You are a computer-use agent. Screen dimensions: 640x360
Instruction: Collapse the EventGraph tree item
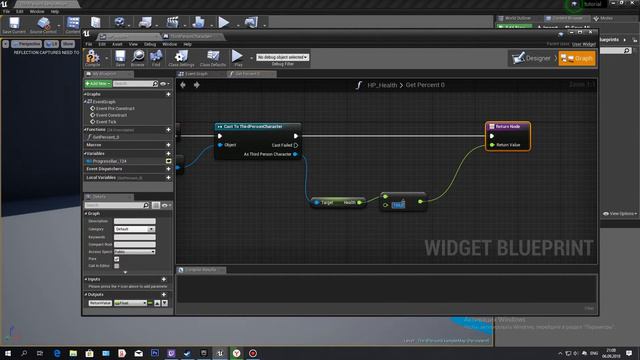(x=86, y=102)
